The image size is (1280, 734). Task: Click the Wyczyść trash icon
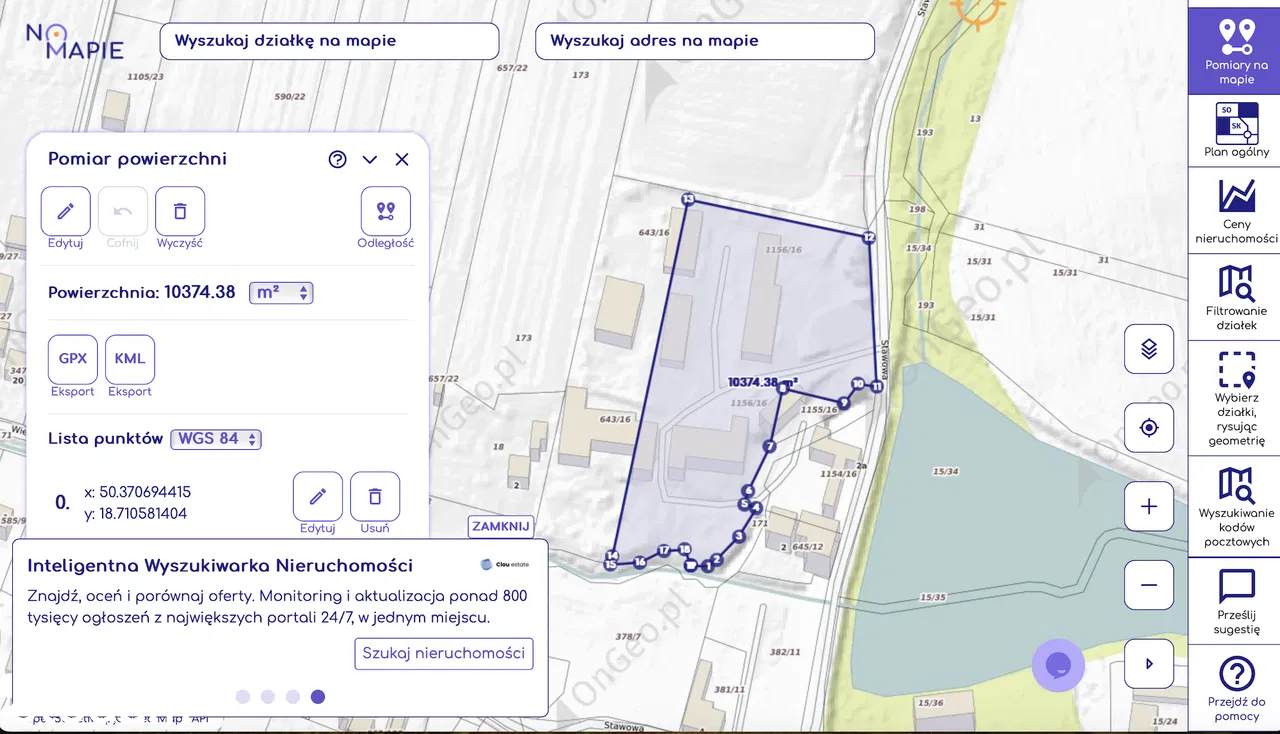(x=180, y=211)
